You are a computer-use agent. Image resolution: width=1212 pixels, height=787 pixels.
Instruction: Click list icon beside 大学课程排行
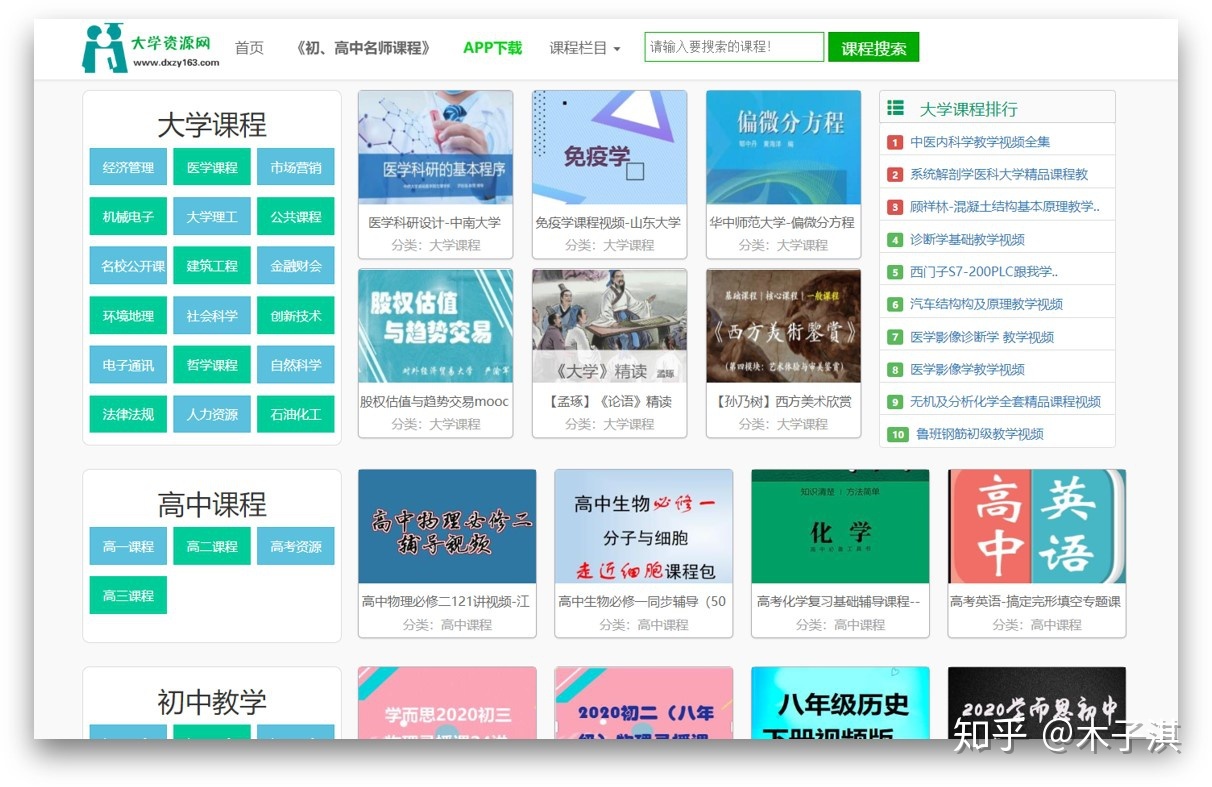896,108
